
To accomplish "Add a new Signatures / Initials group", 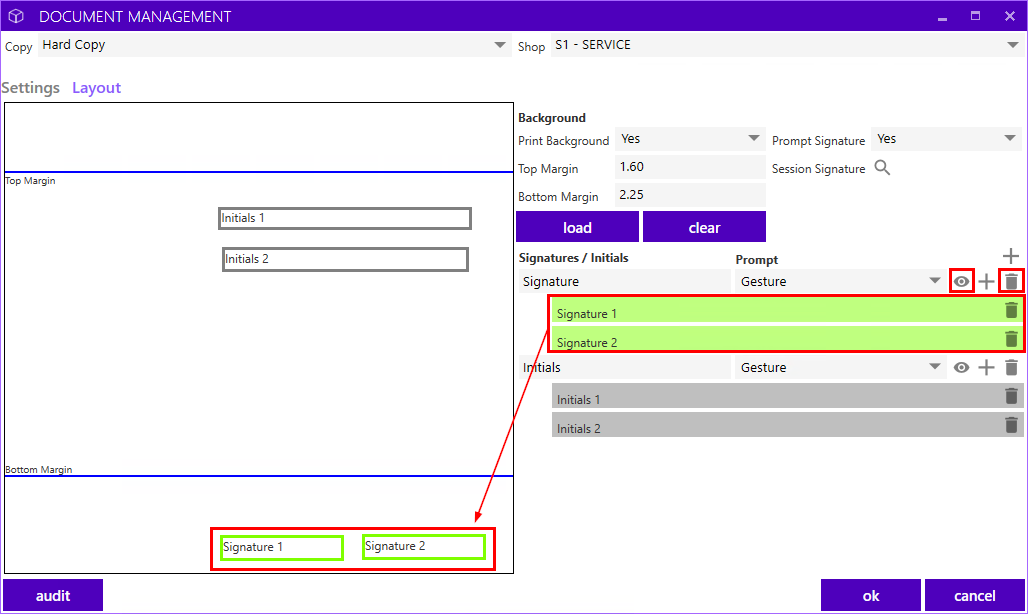I will click(1011, 256).
